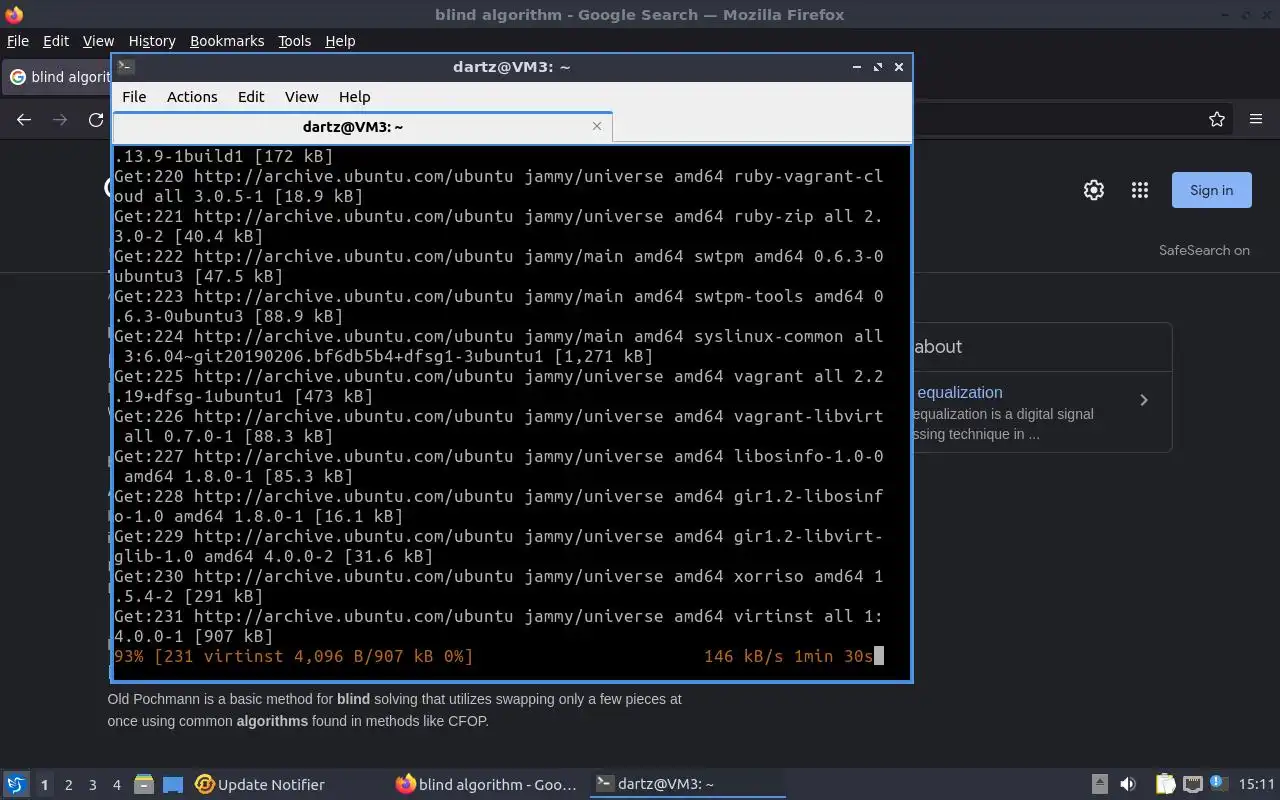
Task: Open the terminal Help menu
Action: pos(355,97)
